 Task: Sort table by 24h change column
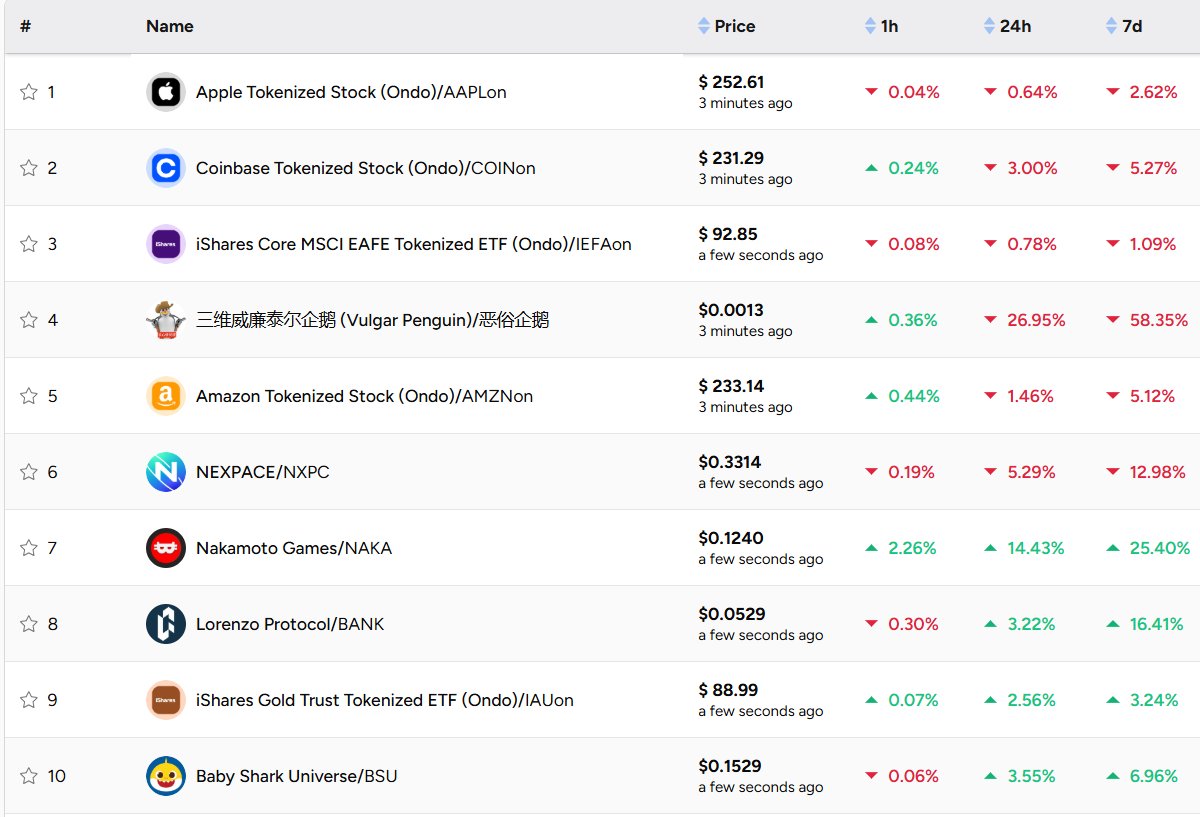(1007, 26)
